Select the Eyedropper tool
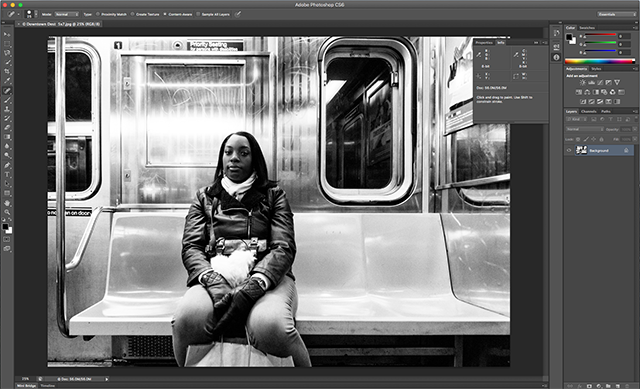 (x=7, y=81)
